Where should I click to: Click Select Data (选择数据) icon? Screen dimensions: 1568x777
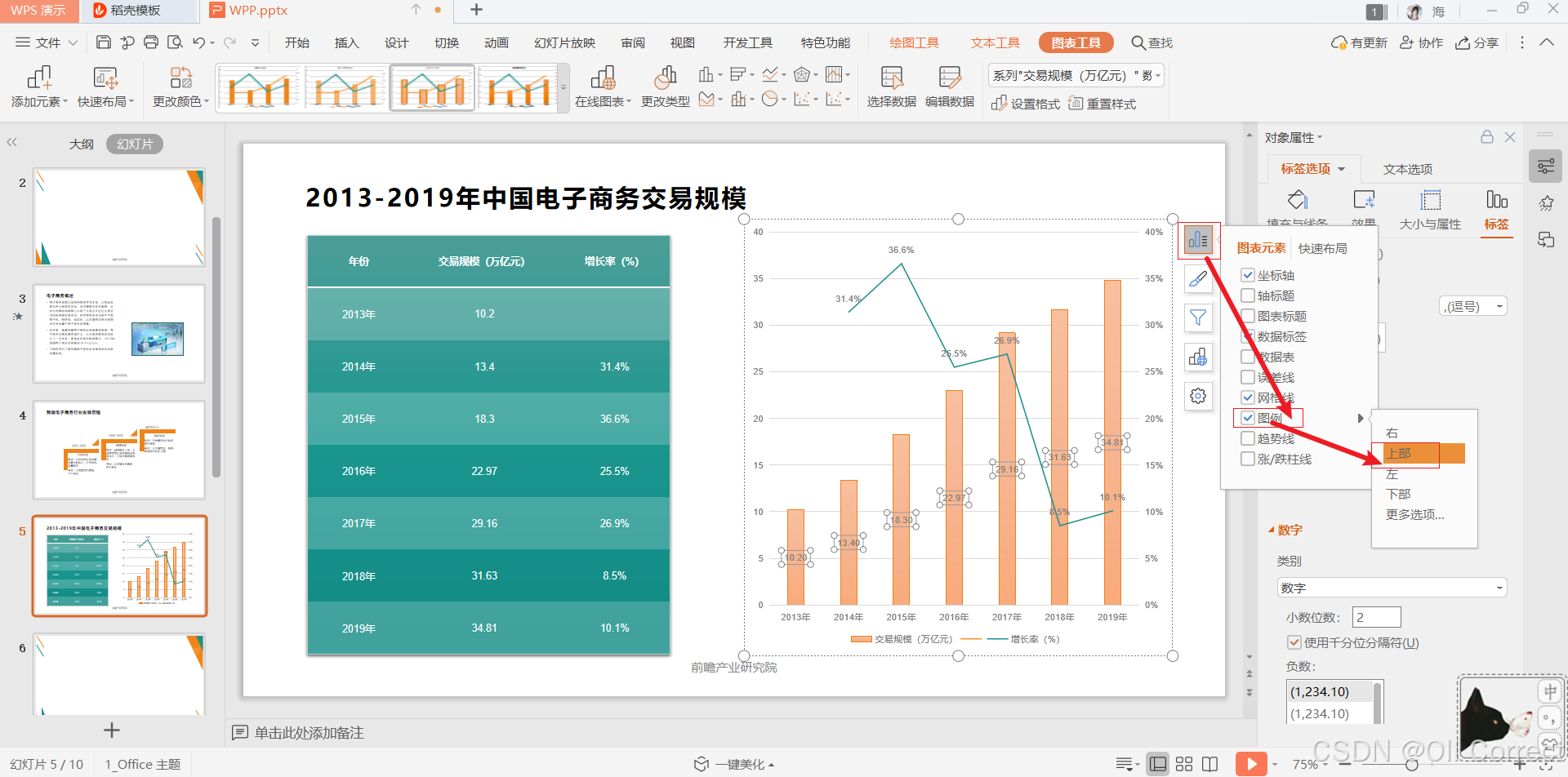891,87
